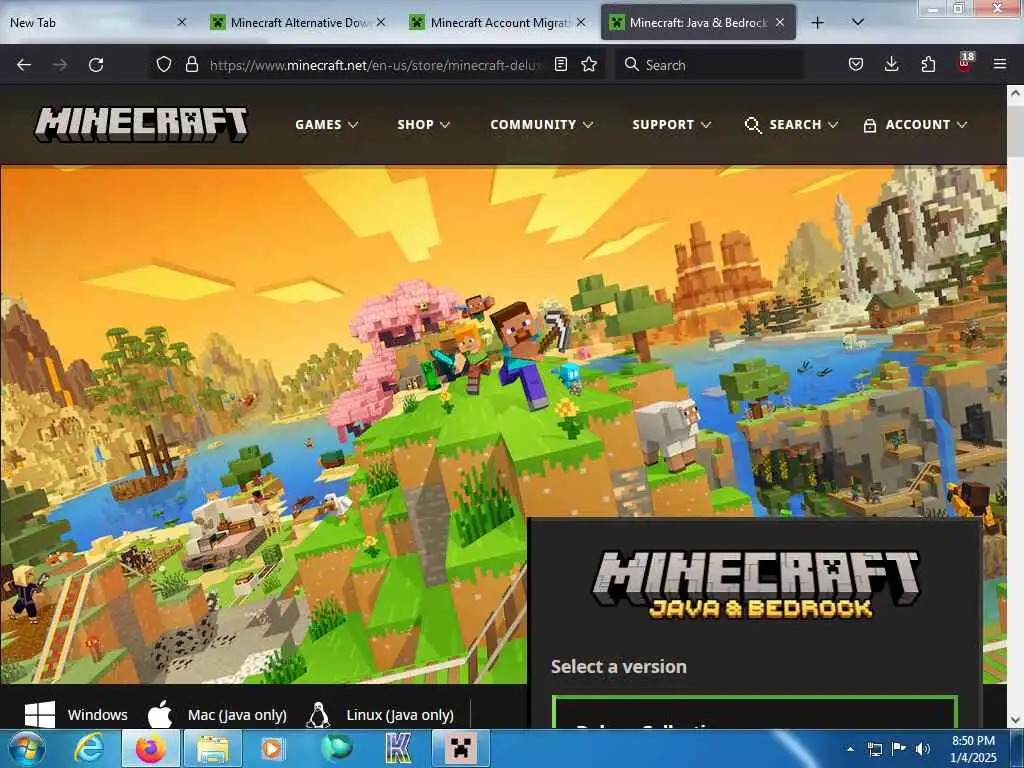Image resolution: width=1024 pixels, height=768 pixels.
Task: Select the Mac (Java only) platform
Action: point(217,714)
